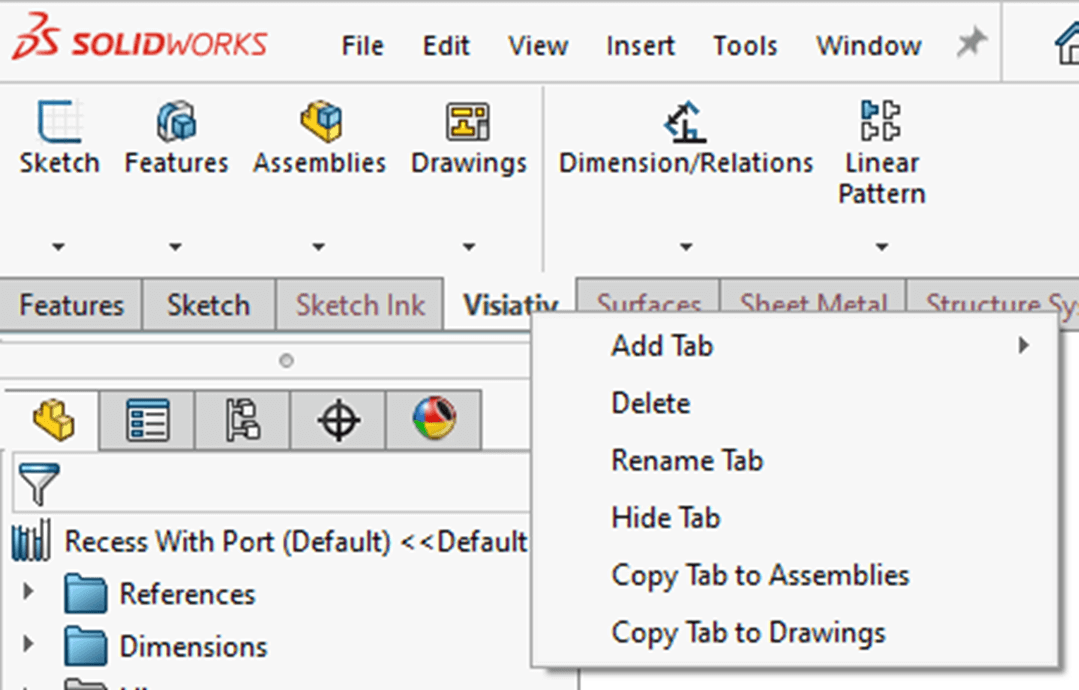Select Hide Tab in the menu
The image size is (1079, 690).
pos(665,517)
